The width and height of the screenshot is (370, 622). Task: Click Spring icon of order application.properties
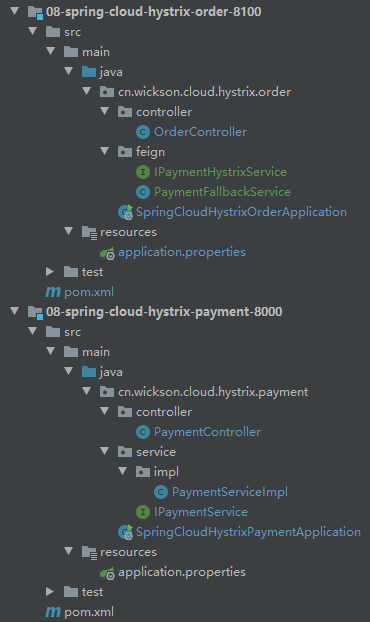click(107, 253)
